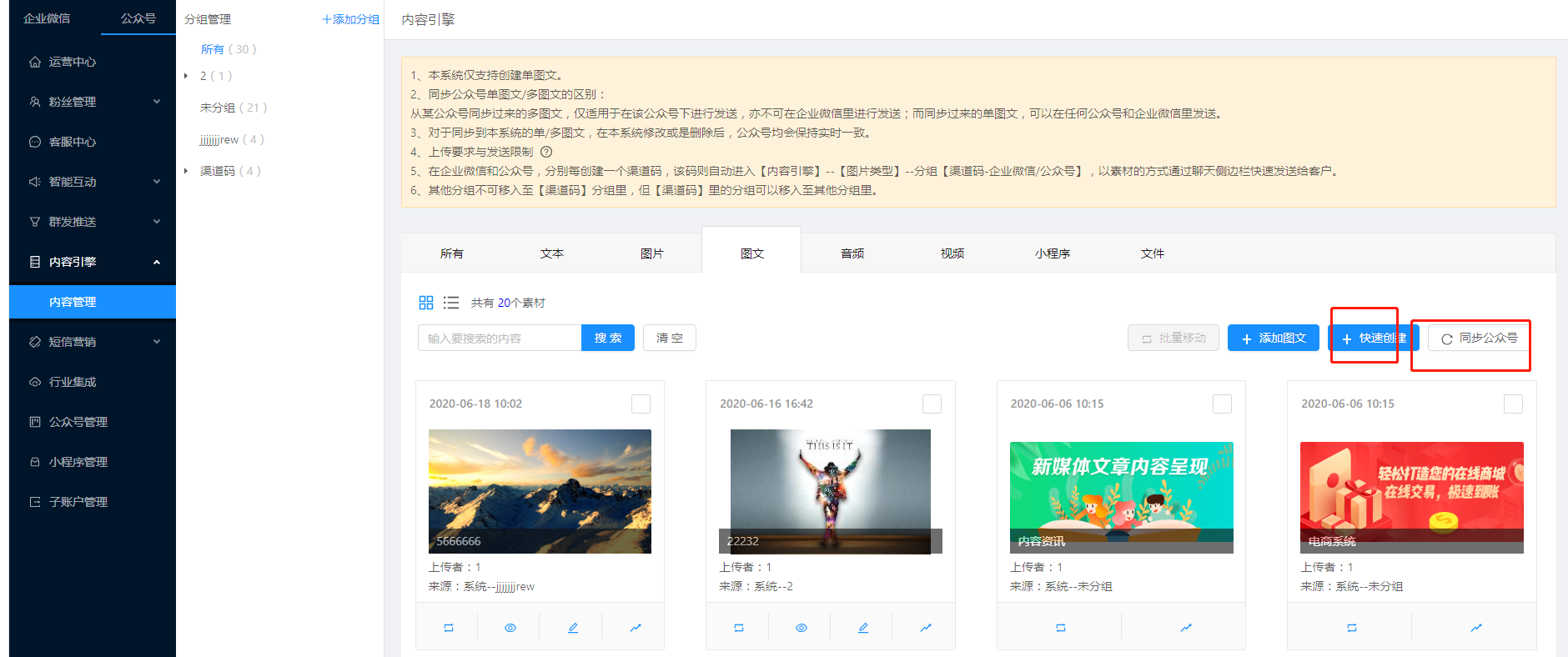Viewport: 1568px width, 657px height.
Task: Select 公众号 top tab
Action: [x=138, y=18]
